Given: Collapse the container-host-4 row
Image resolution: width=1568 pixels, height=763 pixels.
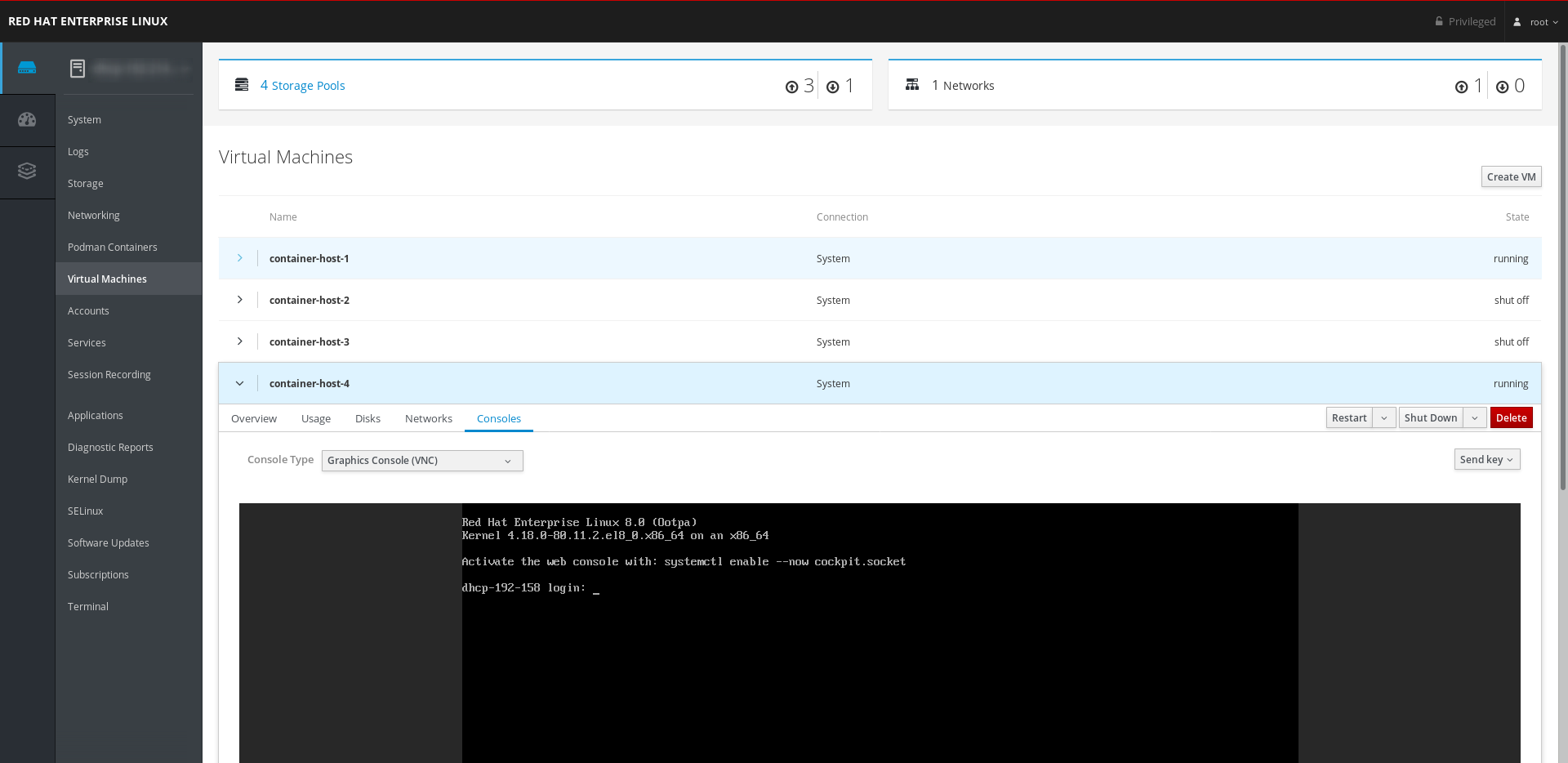Looking at the screenshot, I should [239, 383].
